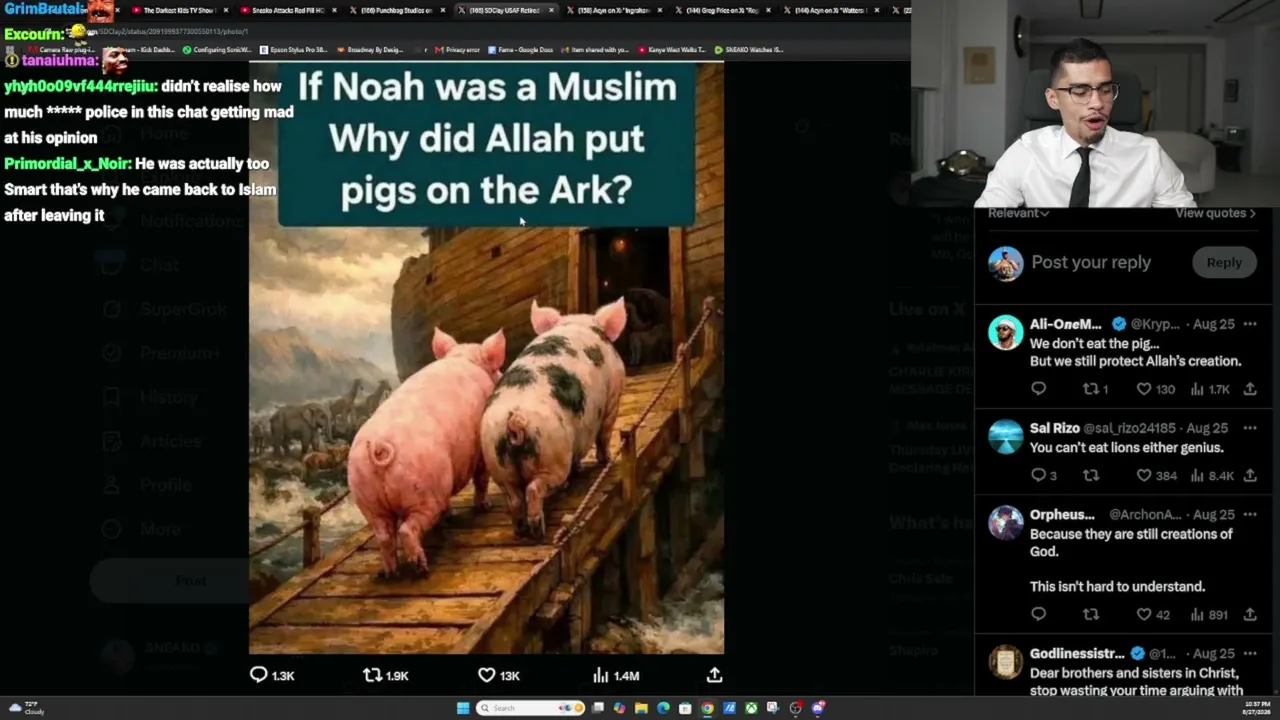The width and height of the screenshot is (1280, 720).
Task: Open File Explorer from the taskbar
Action: [x=641, y=708]
